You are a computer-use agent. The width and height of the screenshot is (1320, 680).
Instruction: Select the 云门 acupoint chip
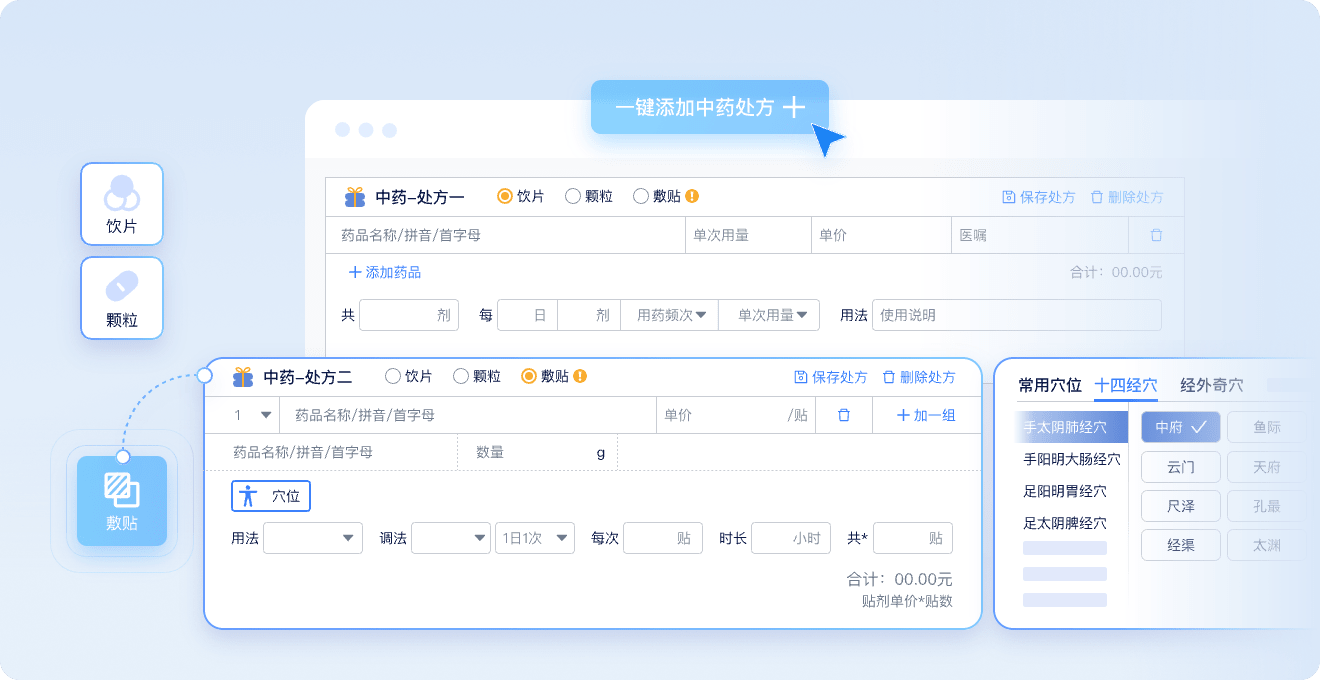point(1181,467)
